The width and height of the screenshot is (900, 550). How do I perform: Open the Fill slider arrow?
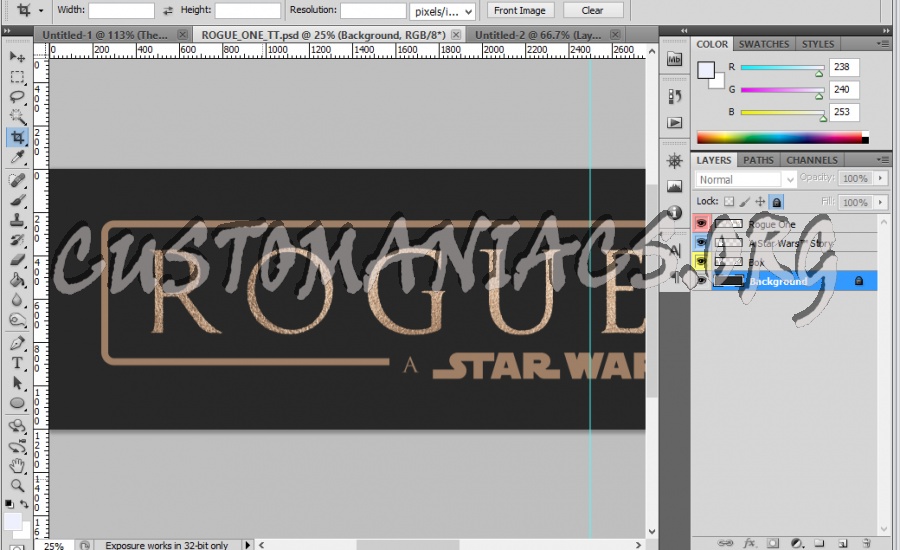[880, 202]
